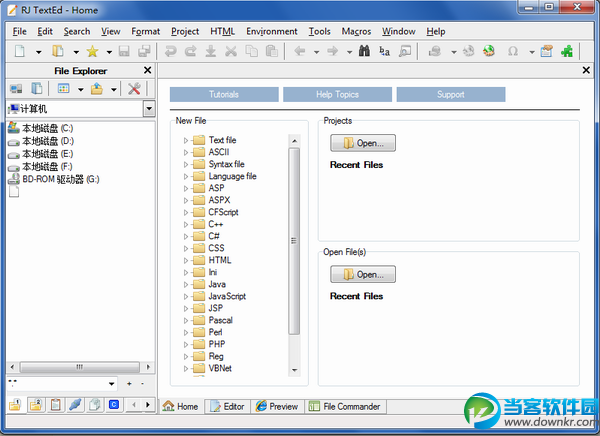
Task: Click New File list vertical scrollbar thumb
Action: click(294, 241)
